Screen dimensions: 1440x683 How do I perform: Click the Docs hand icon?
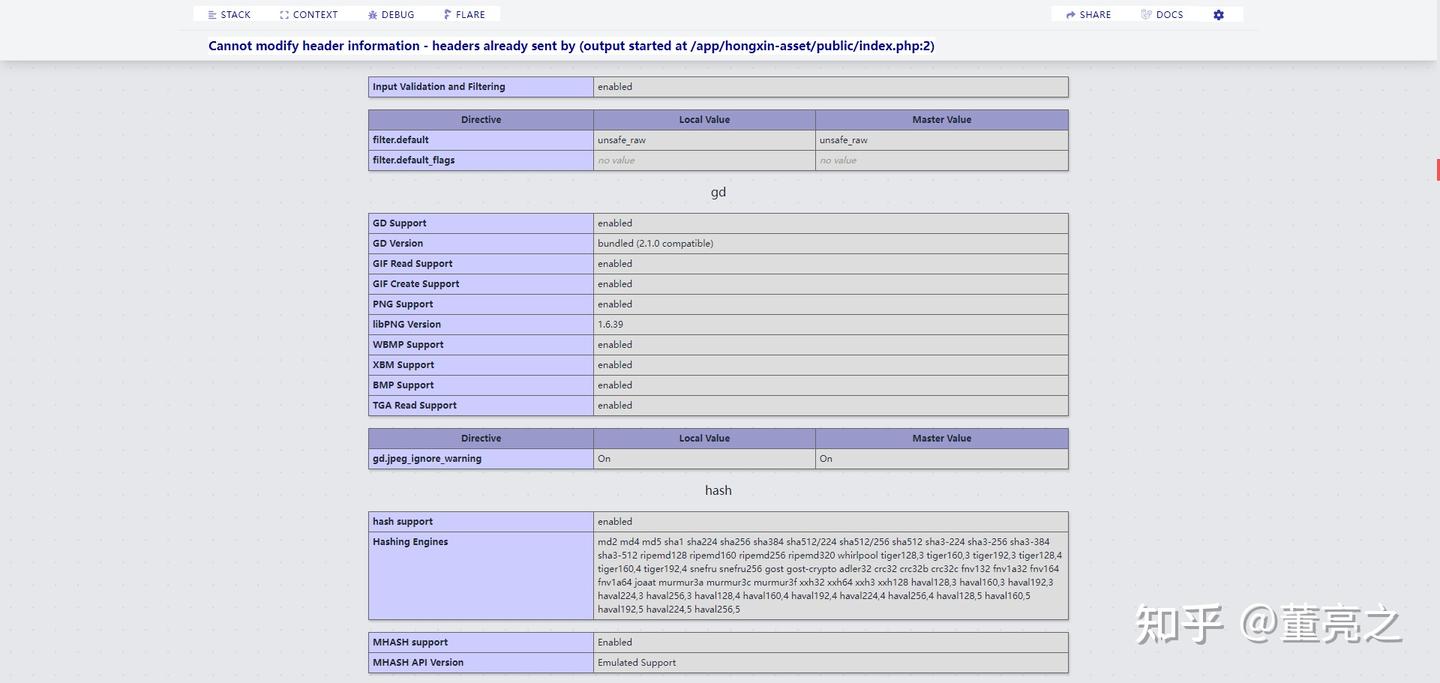coord(1143,13)
